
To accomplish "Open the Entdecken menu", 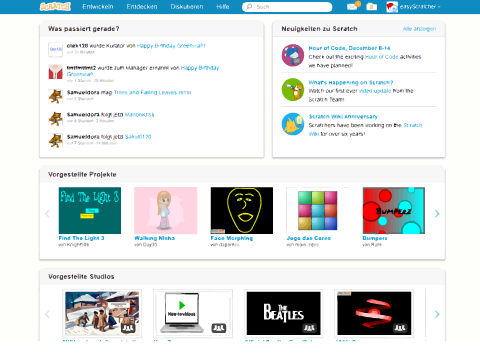I will tap(142, 7).
